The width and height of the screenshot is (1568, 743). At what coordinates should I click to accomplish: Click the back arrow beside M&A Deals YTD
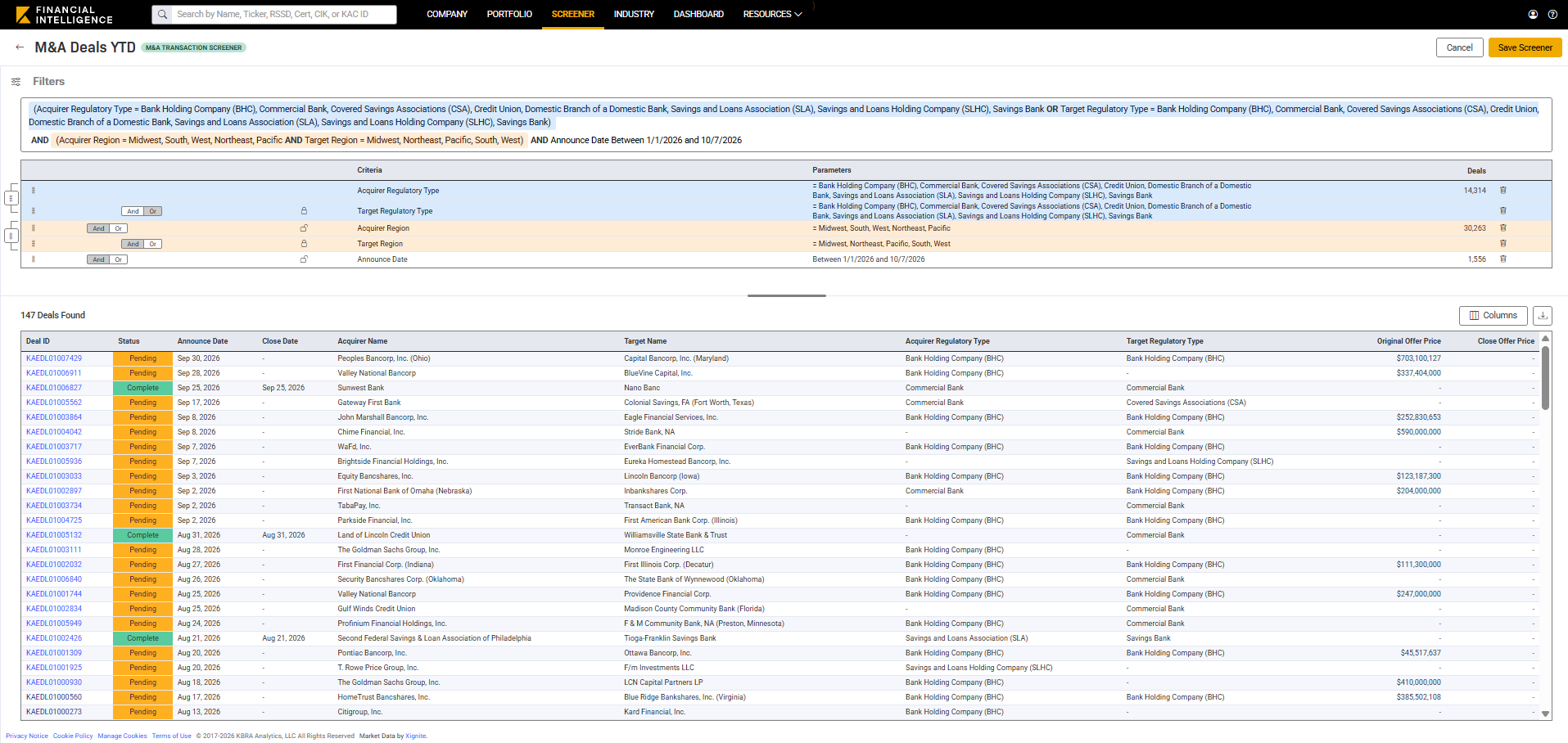tap(20, 47)
